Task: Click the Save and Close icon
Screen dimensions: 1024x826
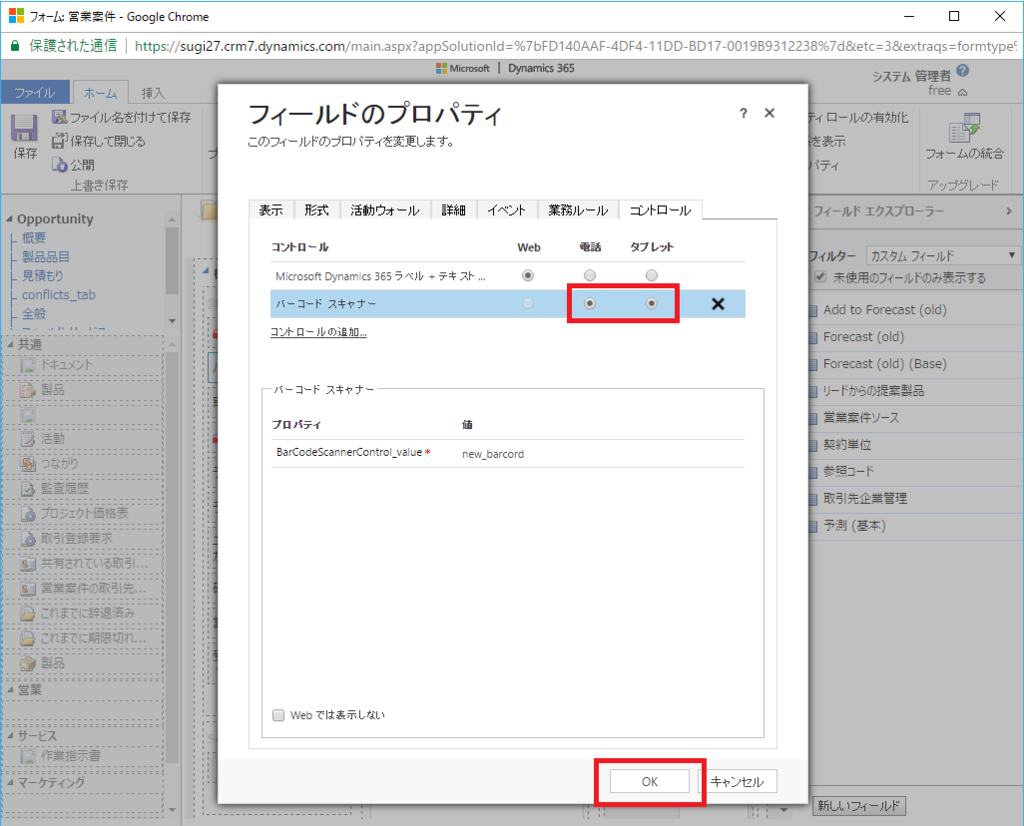Action: [x=59, y=140]
